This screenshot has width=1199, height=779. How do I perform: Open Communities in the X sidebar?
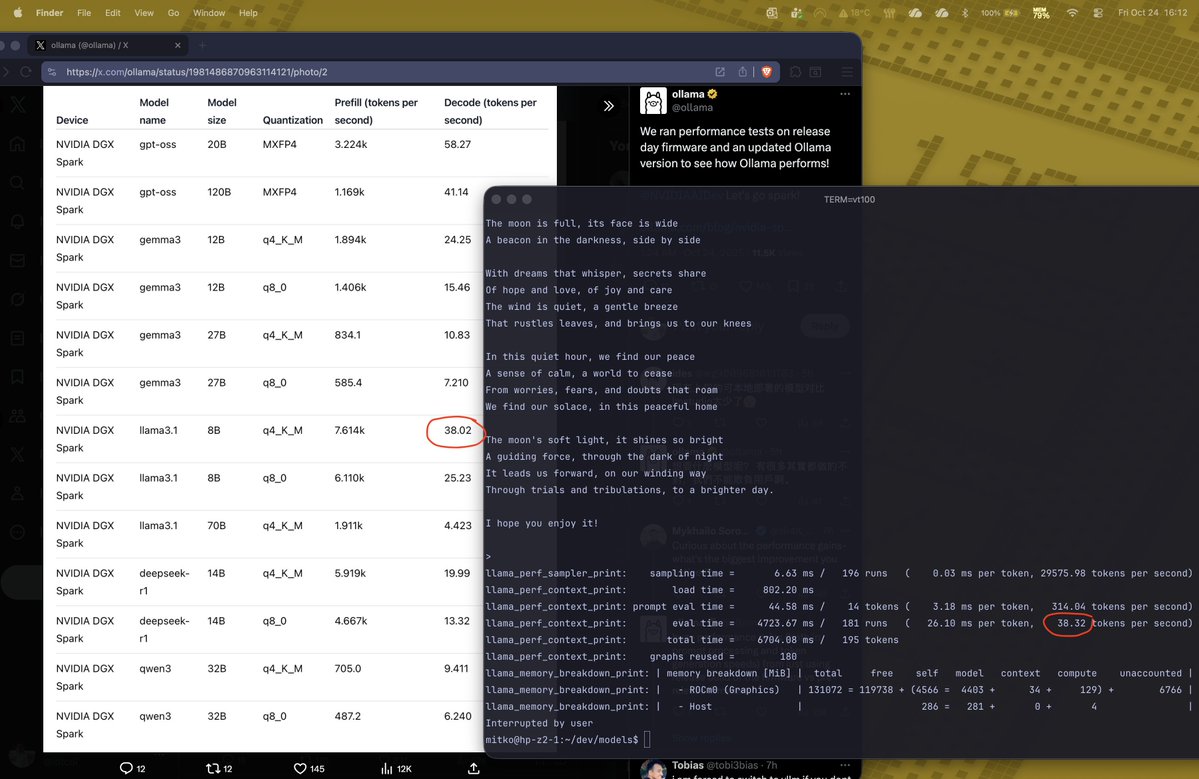(18, 416)
